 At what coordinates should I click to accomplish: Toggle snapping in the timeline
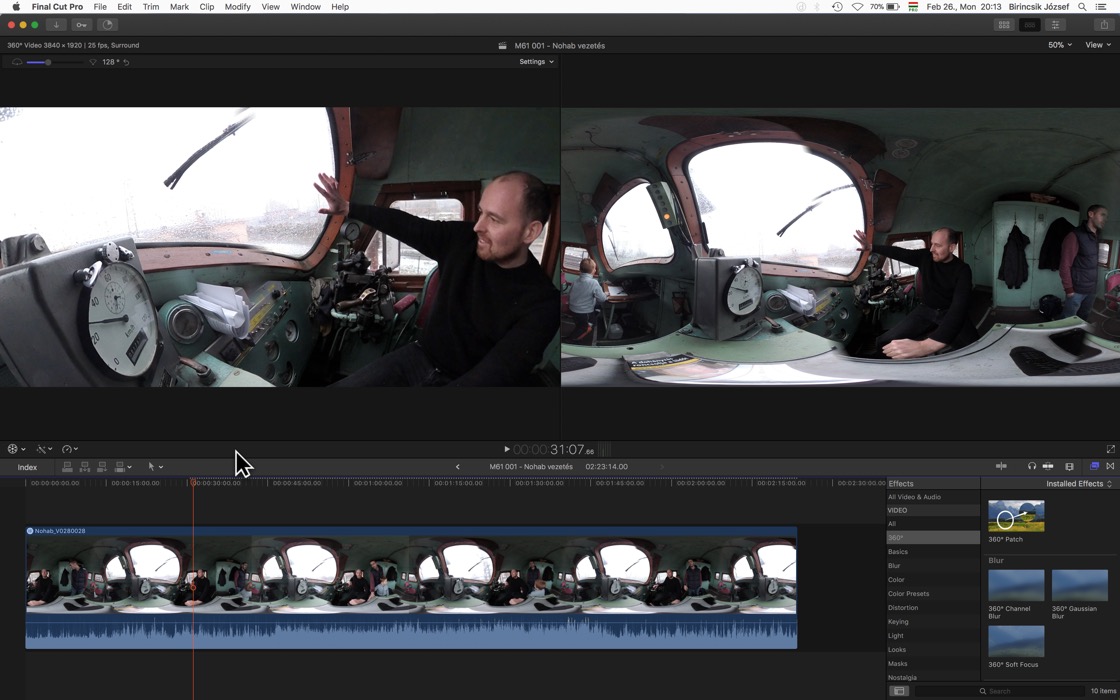pos(1048,467)
